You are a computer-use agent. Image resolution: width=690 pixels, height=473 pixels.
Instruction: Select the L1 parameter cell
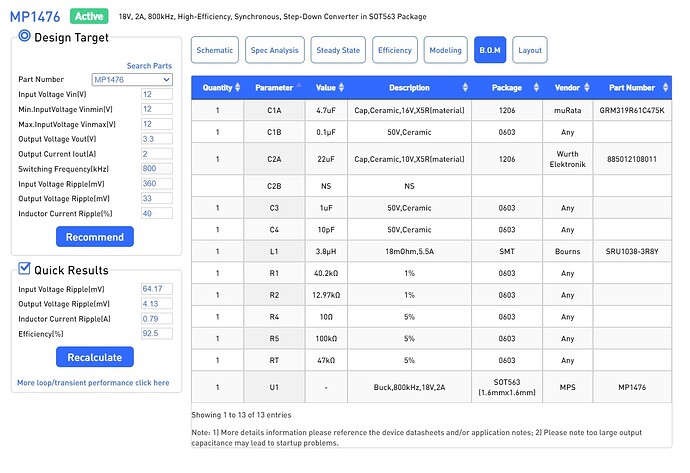coord(274,251)
